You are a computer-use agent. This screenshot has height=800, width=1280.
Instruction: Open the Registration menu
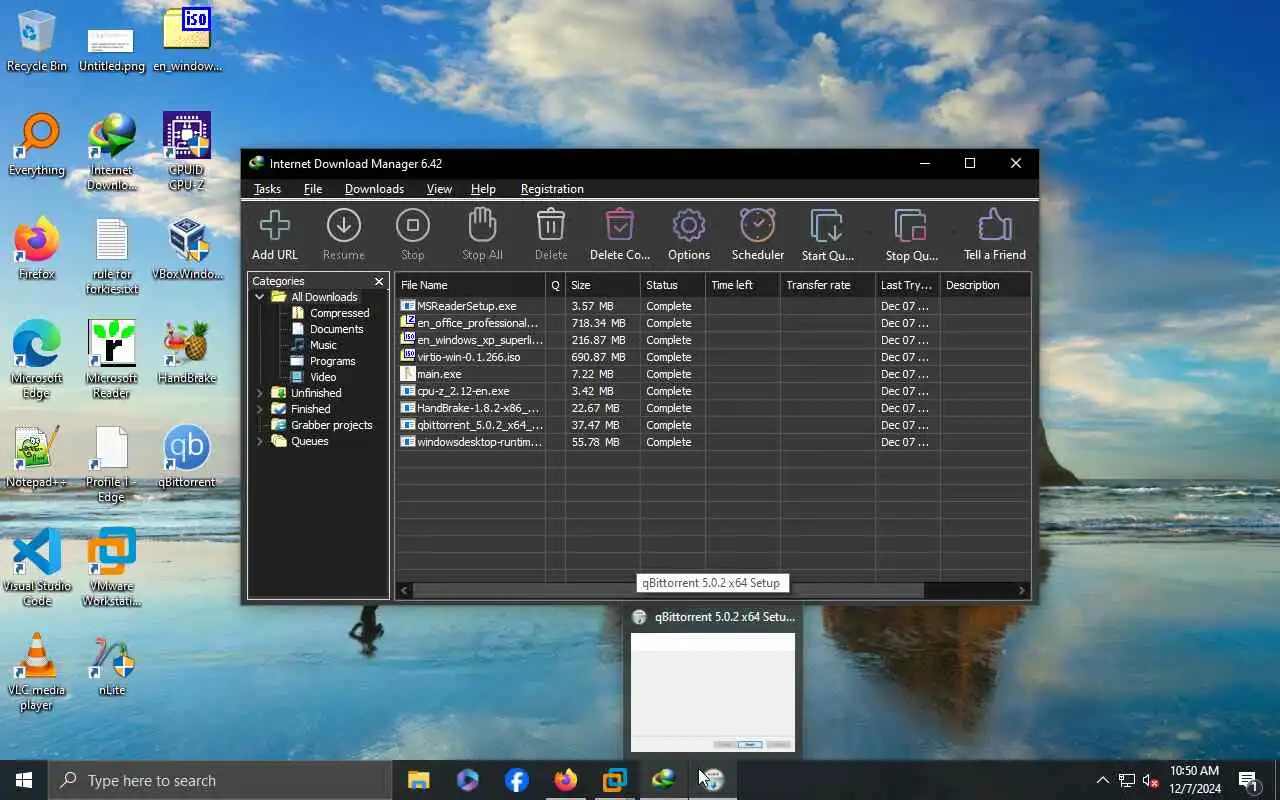(552, 189)
